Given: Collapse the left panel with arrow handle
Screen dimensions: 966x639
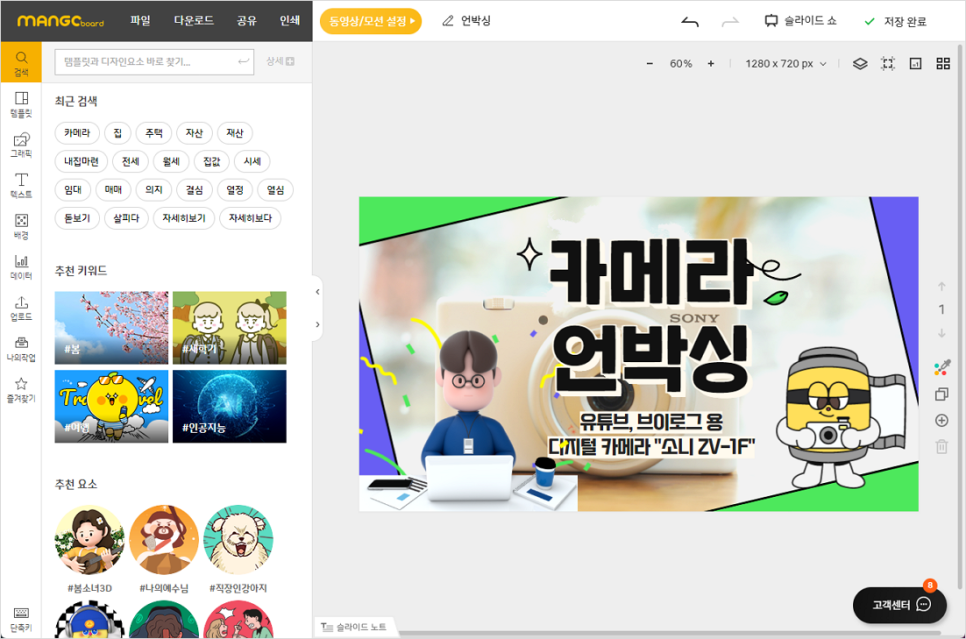Looking at the screenshot, I should point(317,292).
